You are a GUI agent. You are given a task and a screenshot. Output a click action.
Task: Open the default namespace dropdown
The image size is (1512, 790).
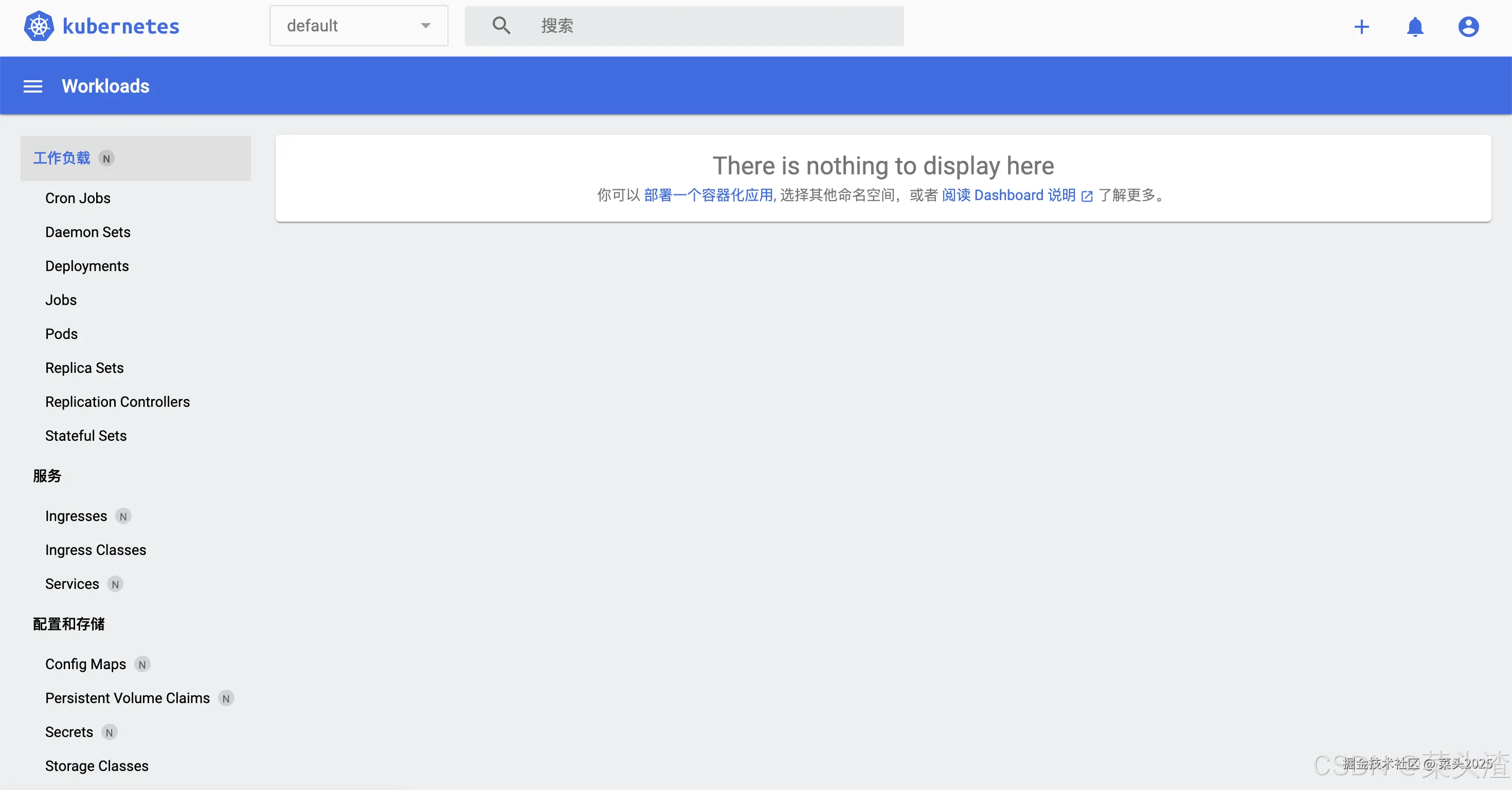point(358,26)
